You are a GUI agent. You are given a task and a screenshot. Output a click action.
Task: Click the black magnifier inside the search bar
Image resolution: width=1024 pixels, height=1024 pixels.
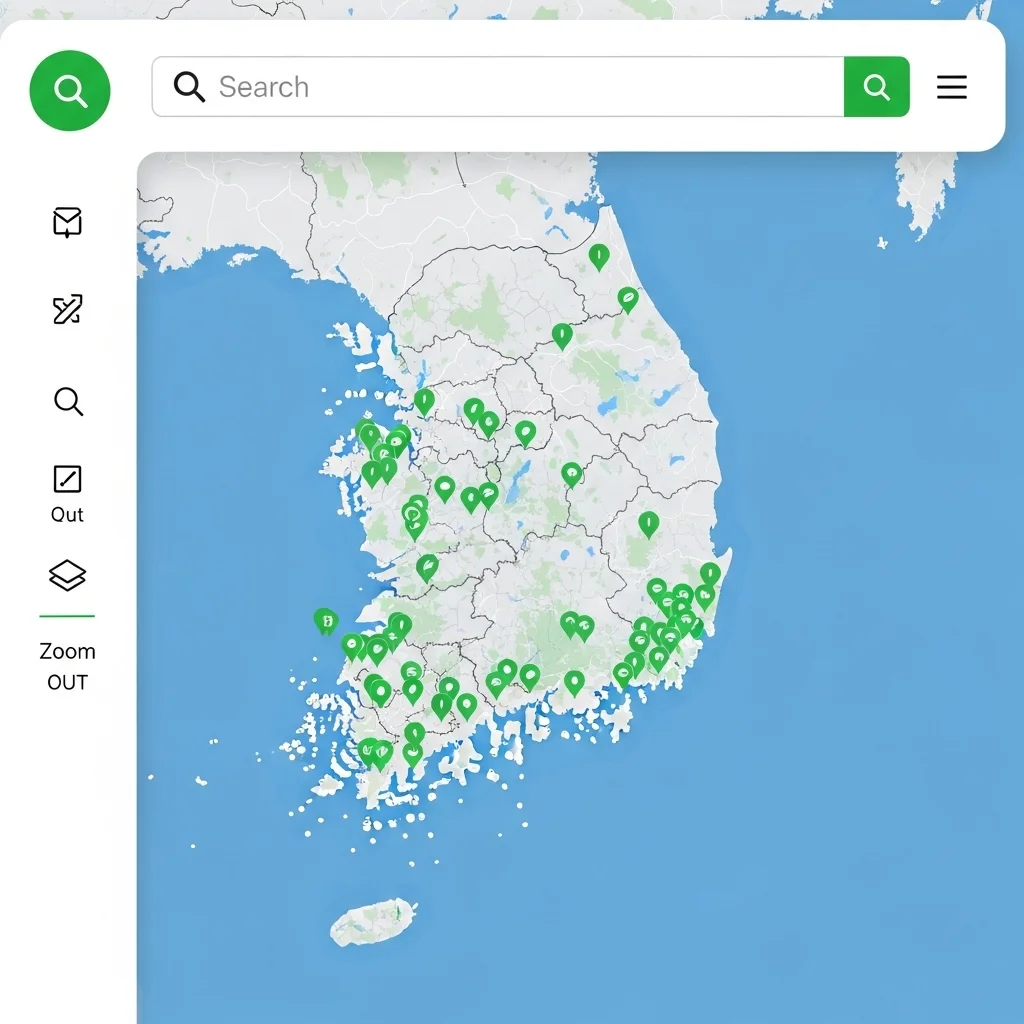click(189, 87)
